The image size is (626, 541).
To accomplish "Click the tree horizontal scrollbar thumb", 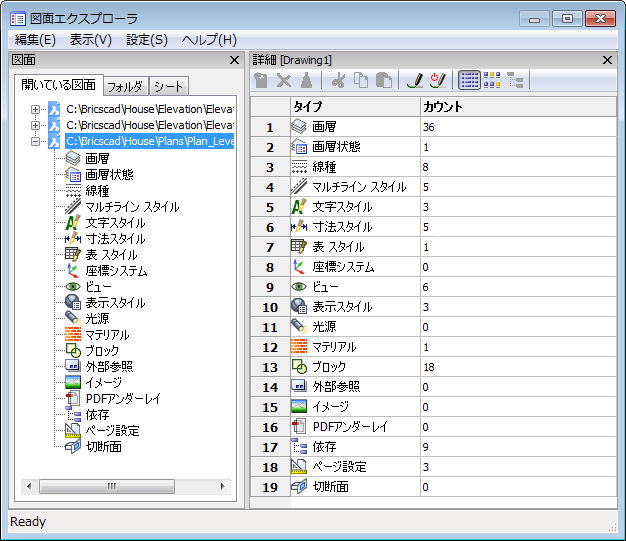I will click(107, 486).
